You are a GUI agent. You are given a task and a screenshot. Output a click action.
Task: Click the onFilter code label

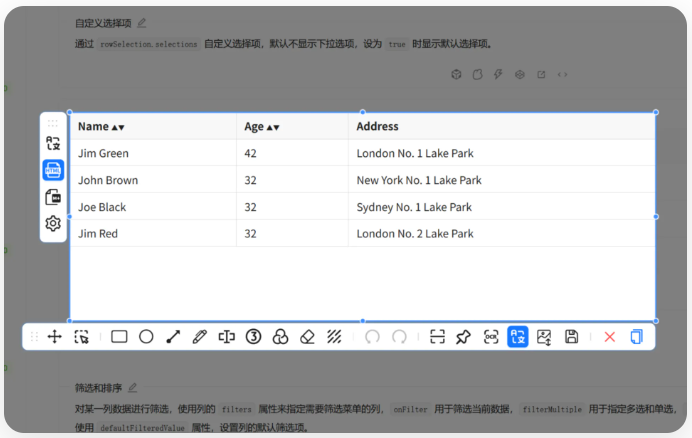click(410, 409)
